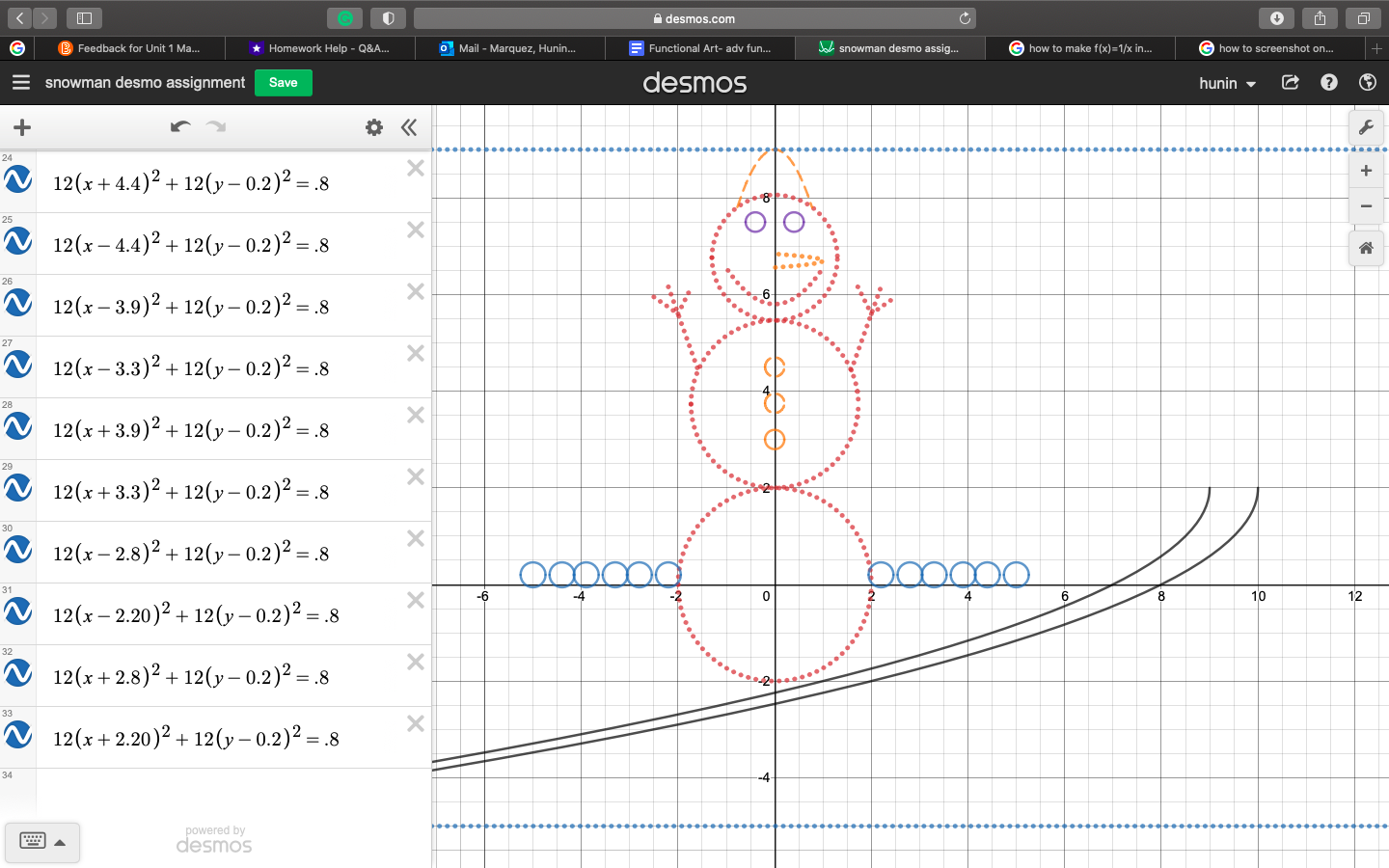Screen dimensions: 1389x868
Task: Open the Desmos hamburger menu
Action: (21, 83)
